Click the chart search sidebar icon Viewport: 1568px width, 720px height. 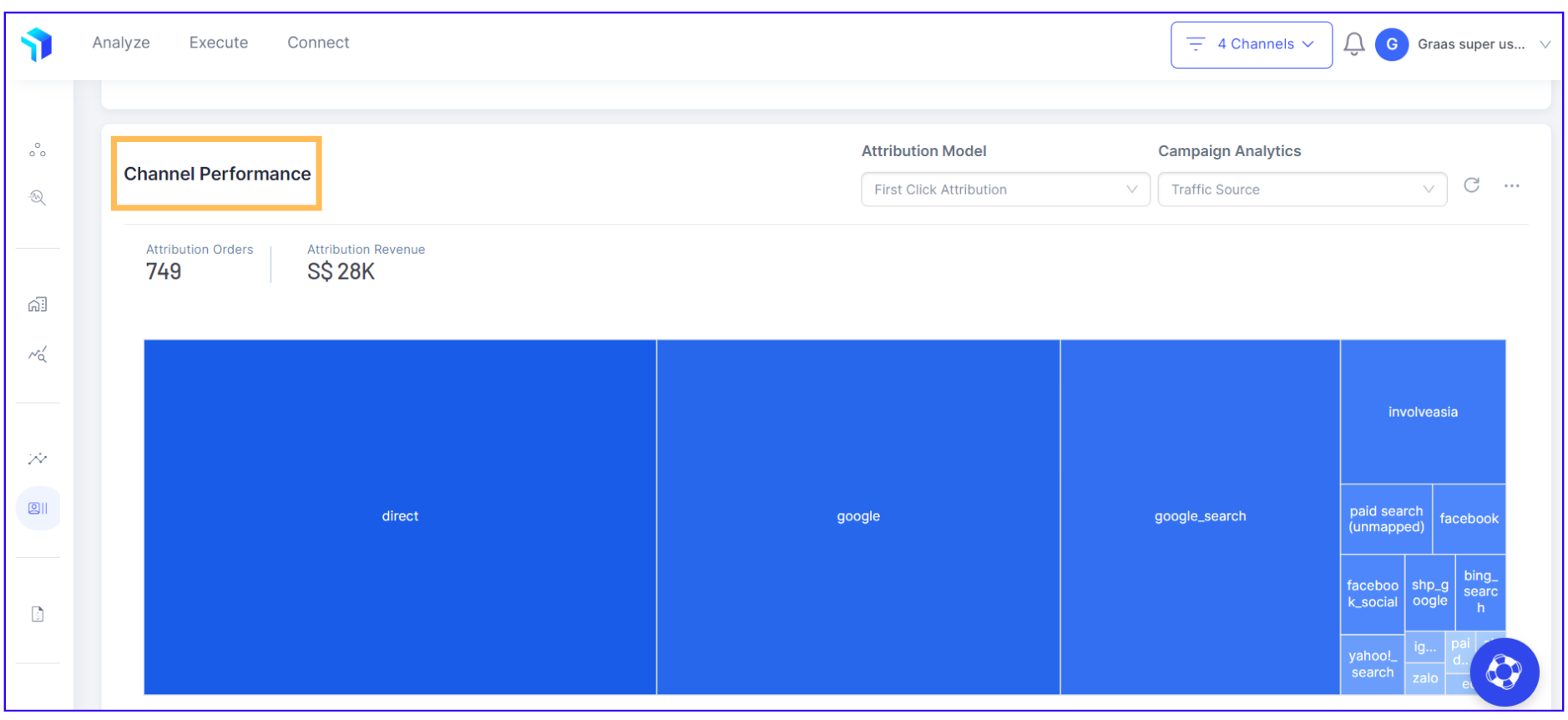38,355
